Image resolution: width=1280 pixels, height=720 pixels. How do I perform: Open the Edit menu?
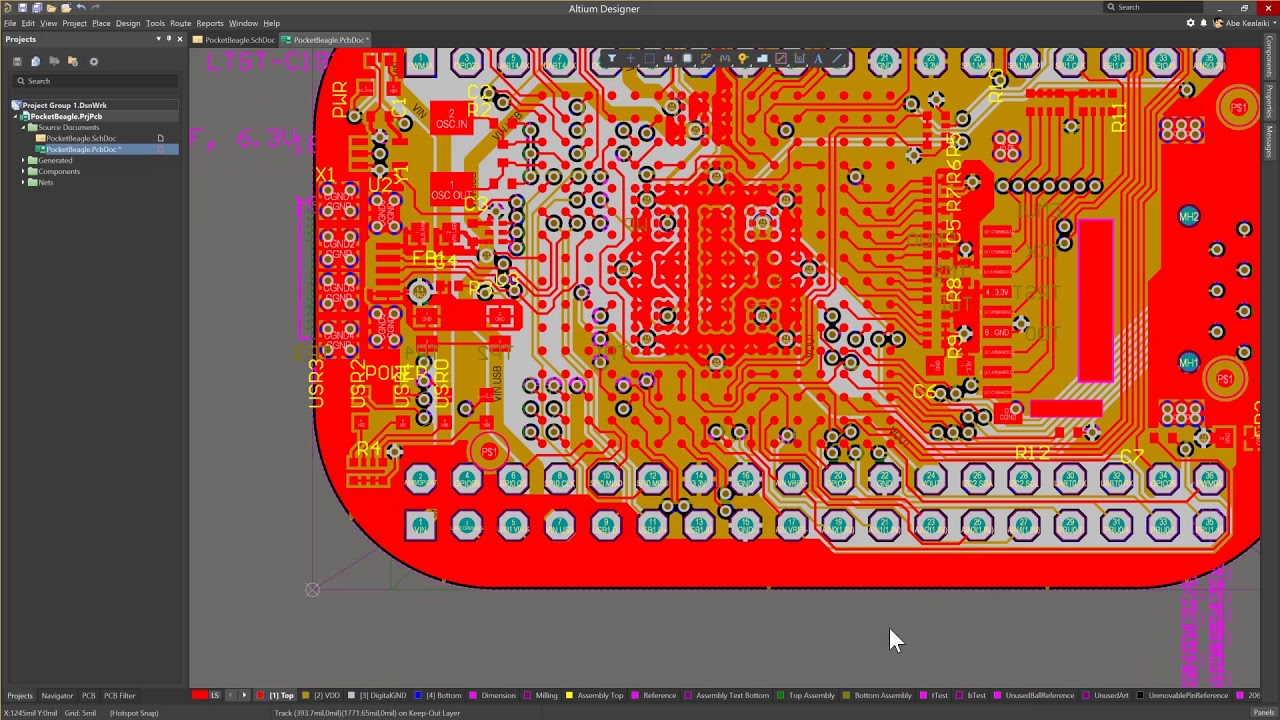[x=28, y=23]
